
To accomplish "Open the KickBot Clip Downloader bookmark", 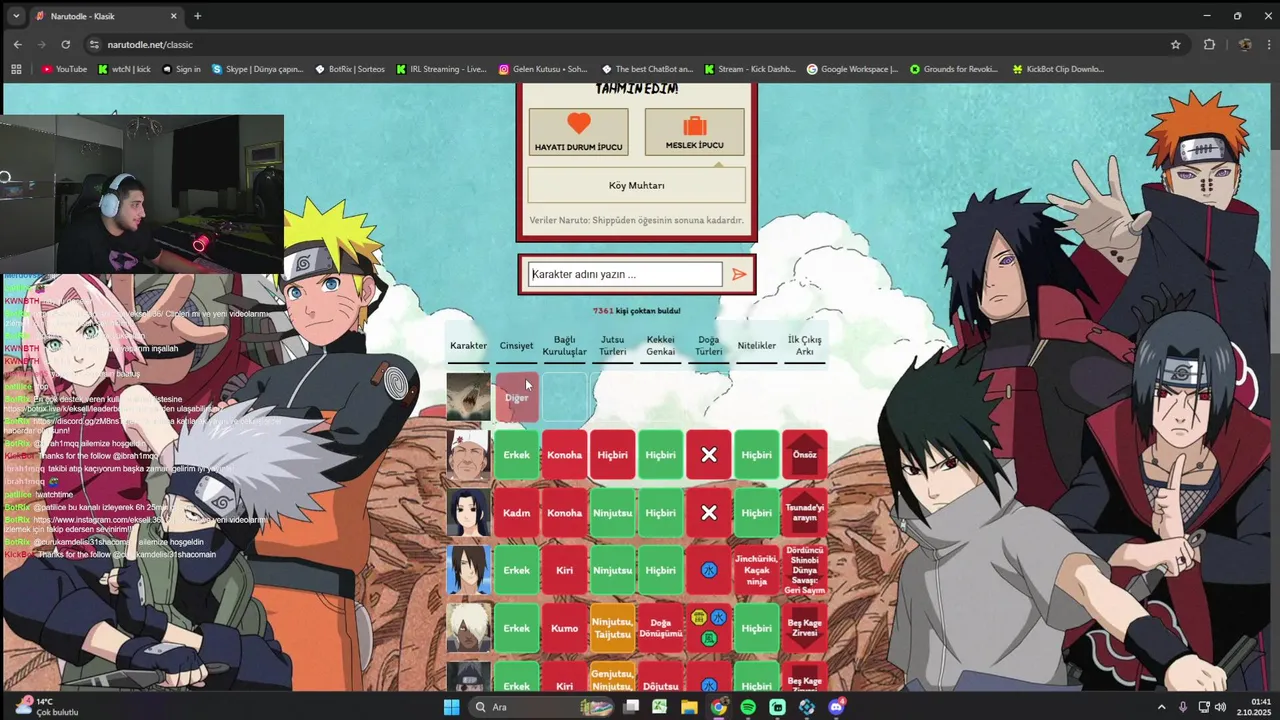I will (x=1058, y=69).
